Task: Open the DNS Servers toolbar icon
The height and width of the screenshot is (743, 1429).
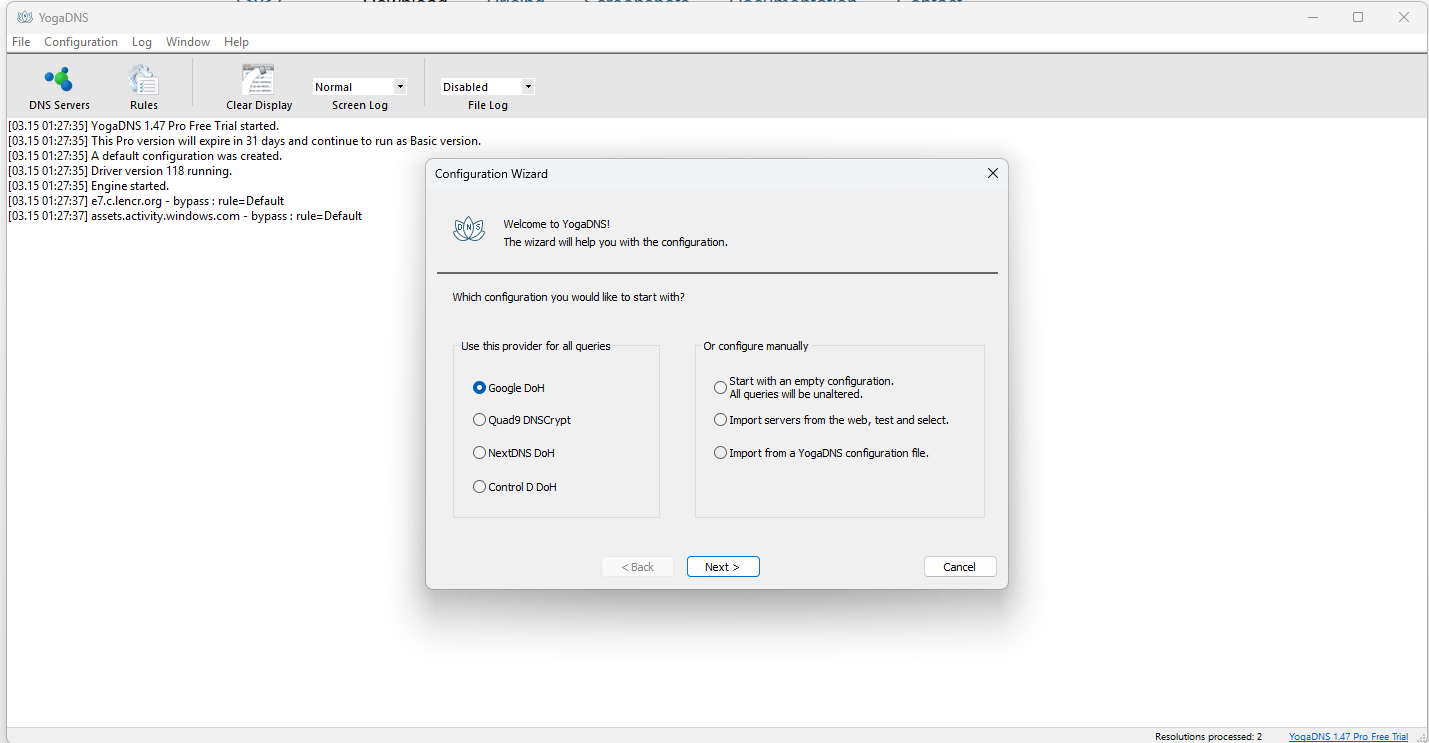Action: pyautogui.click(x=59, y=88)
